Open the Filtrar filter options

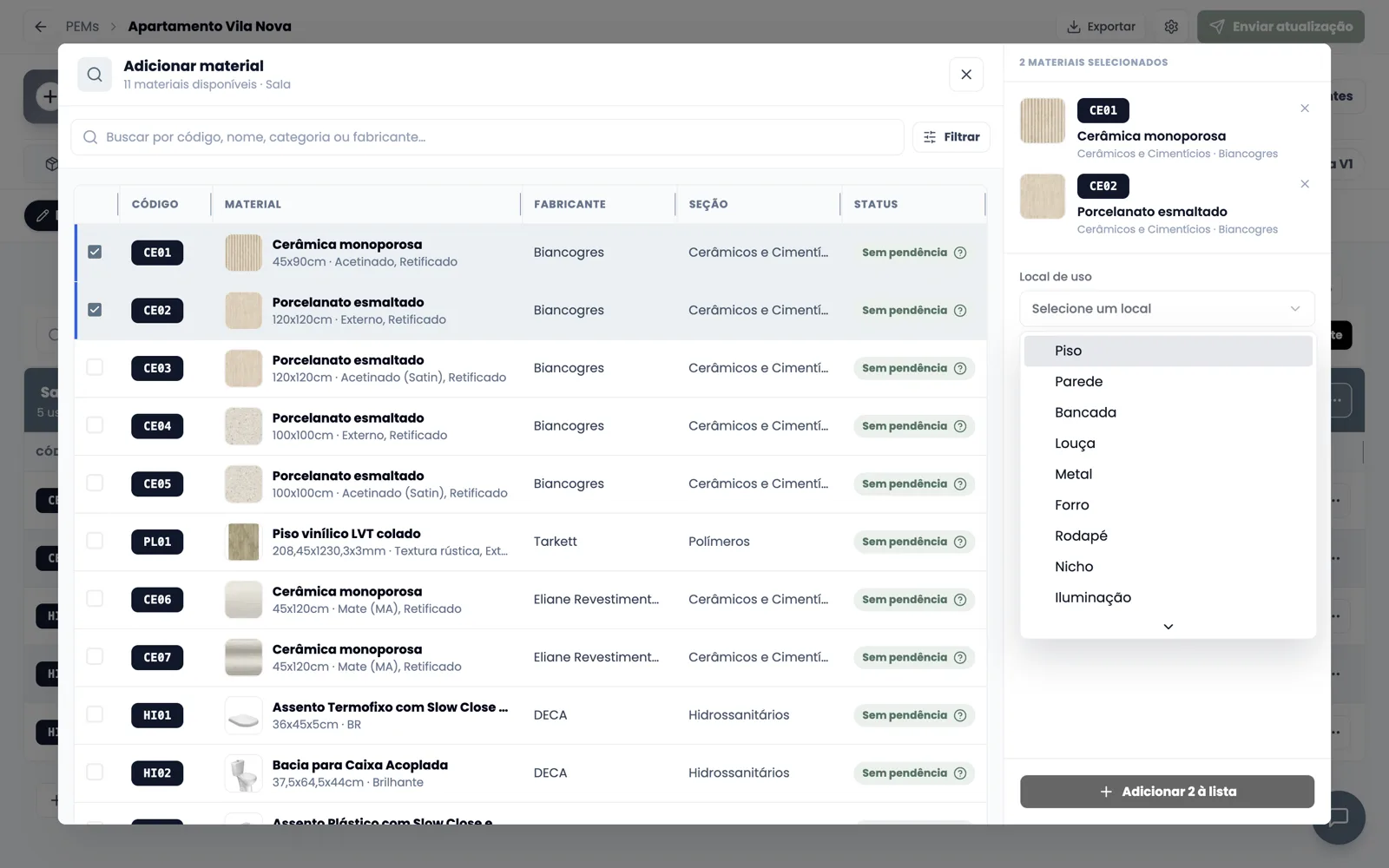[951, 137]
